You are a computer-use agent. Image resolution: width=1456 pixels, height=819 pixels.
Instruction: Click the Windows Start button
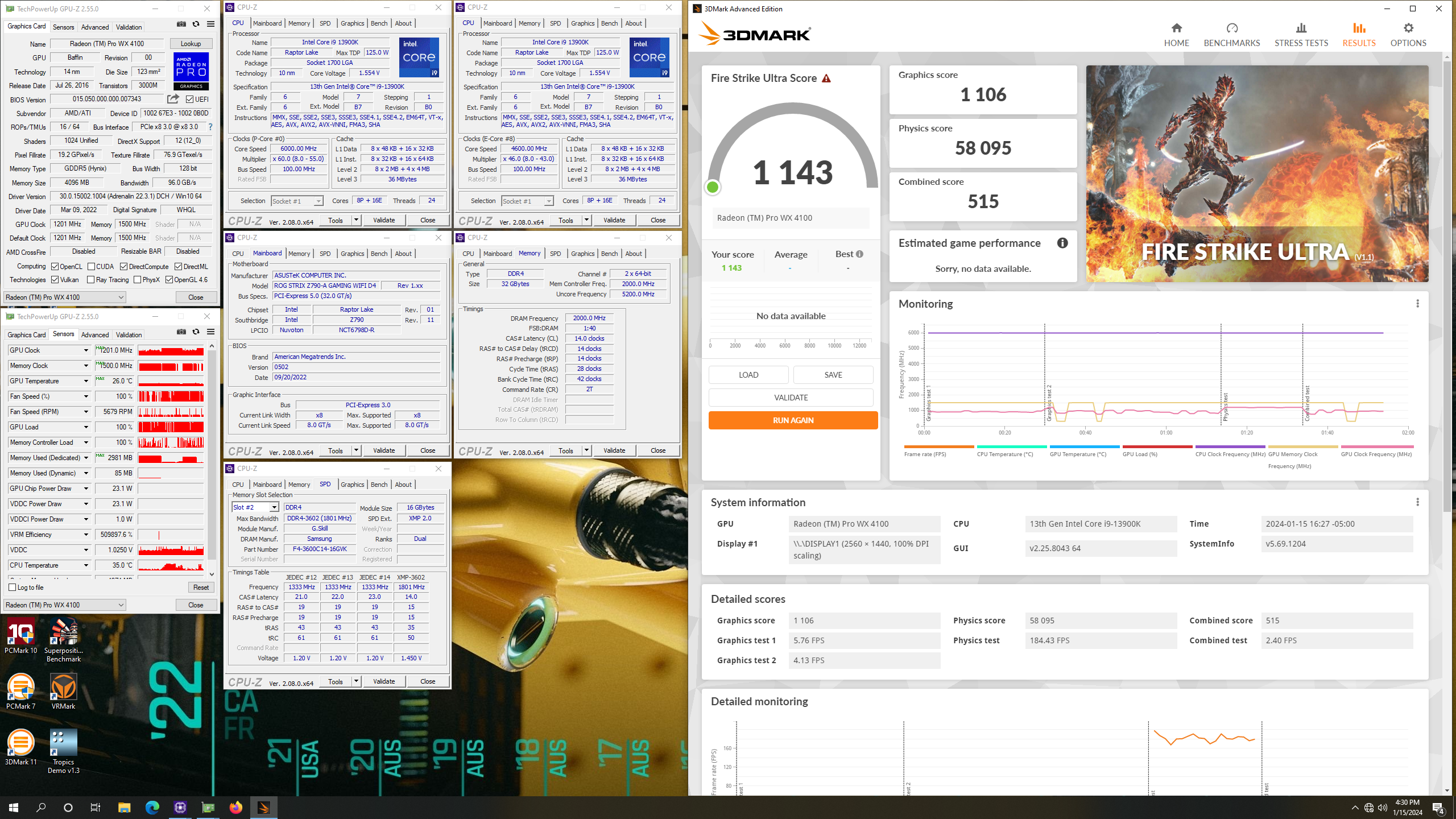click(x=14, y=807)
